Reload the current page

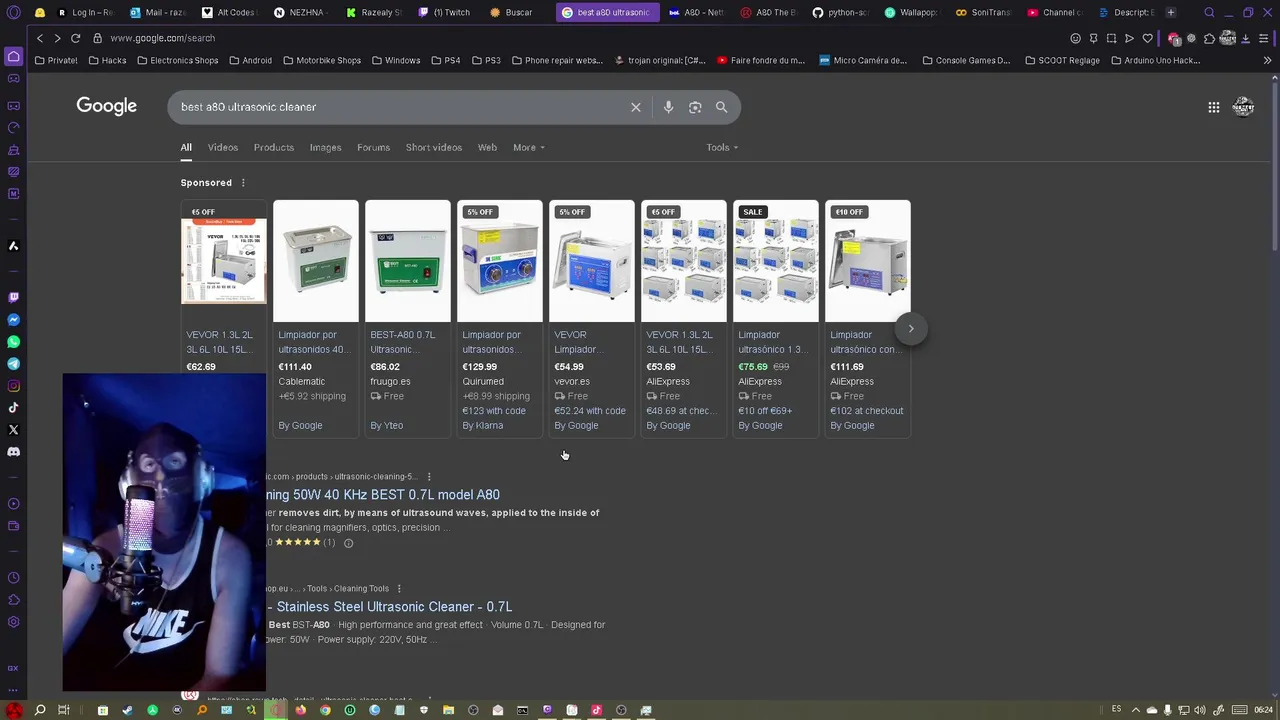point(75,38)
